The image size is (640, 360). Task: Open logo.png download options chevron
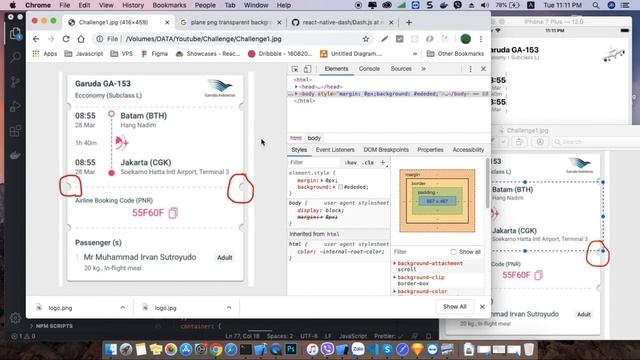tap(122, 307)
